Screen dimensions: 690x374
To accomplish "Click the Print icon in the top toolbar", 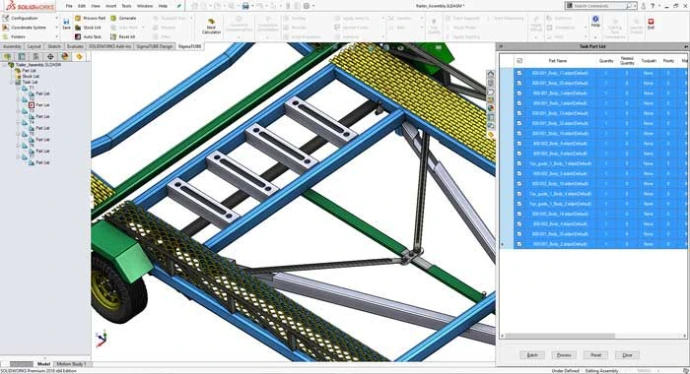I will 246,6.
